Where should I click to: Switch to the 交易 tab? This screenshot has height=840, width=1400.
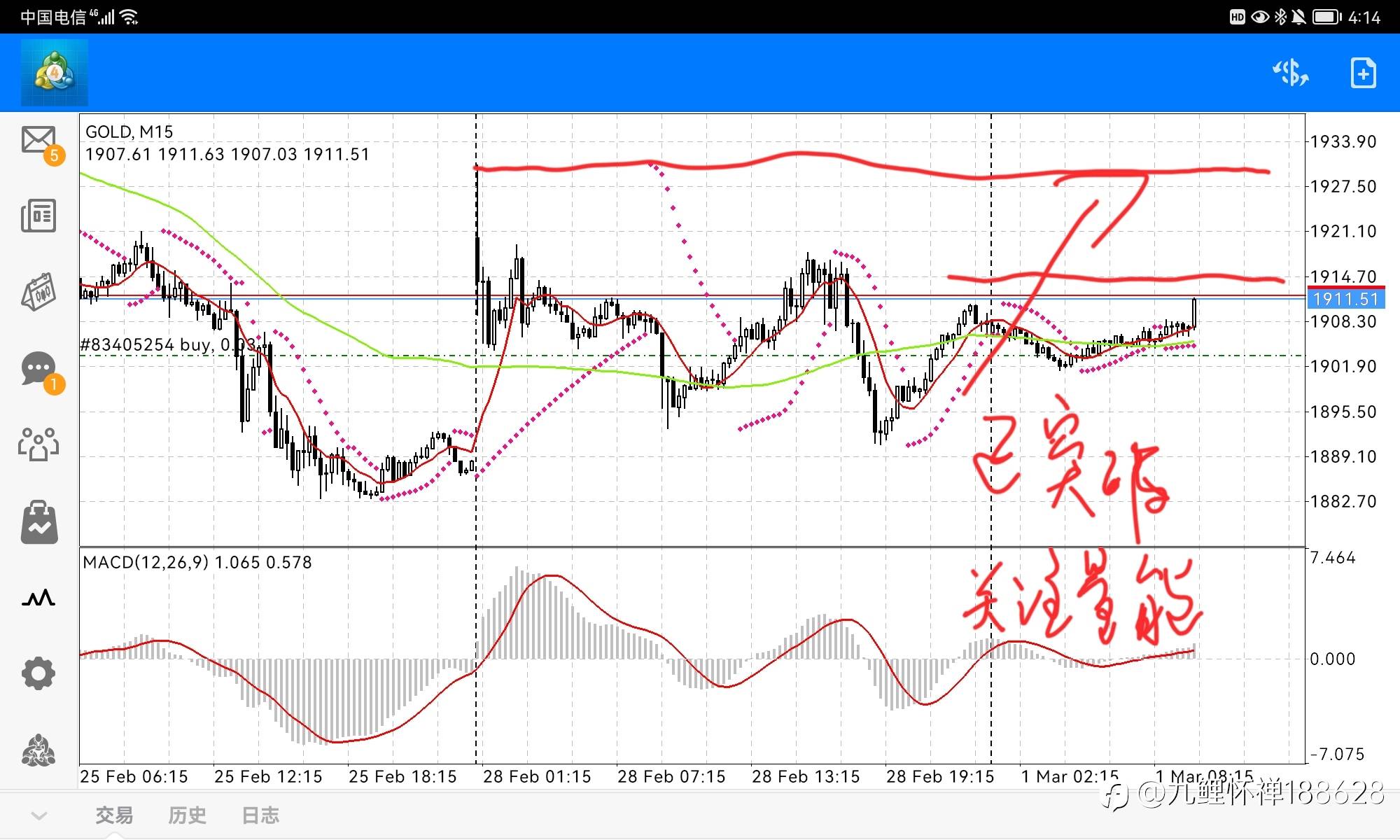point(114,815)
